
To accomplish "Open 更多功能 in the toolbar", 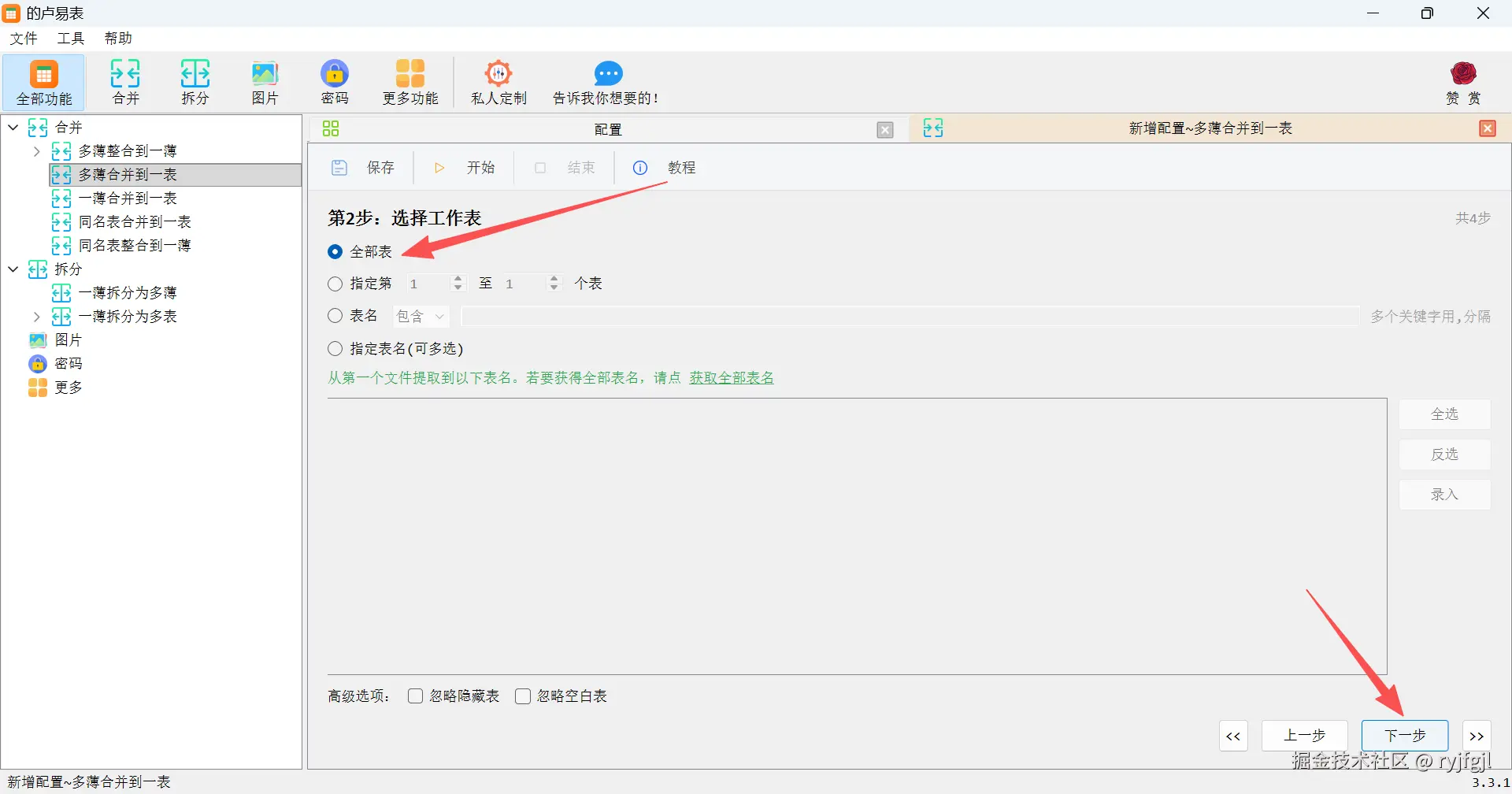I will [410, 81].
